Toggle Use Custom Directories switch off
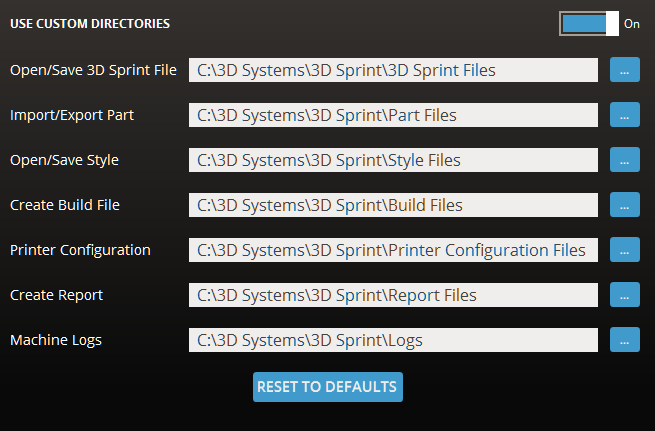This screenshot has height=431, width=655. point(589,24)
